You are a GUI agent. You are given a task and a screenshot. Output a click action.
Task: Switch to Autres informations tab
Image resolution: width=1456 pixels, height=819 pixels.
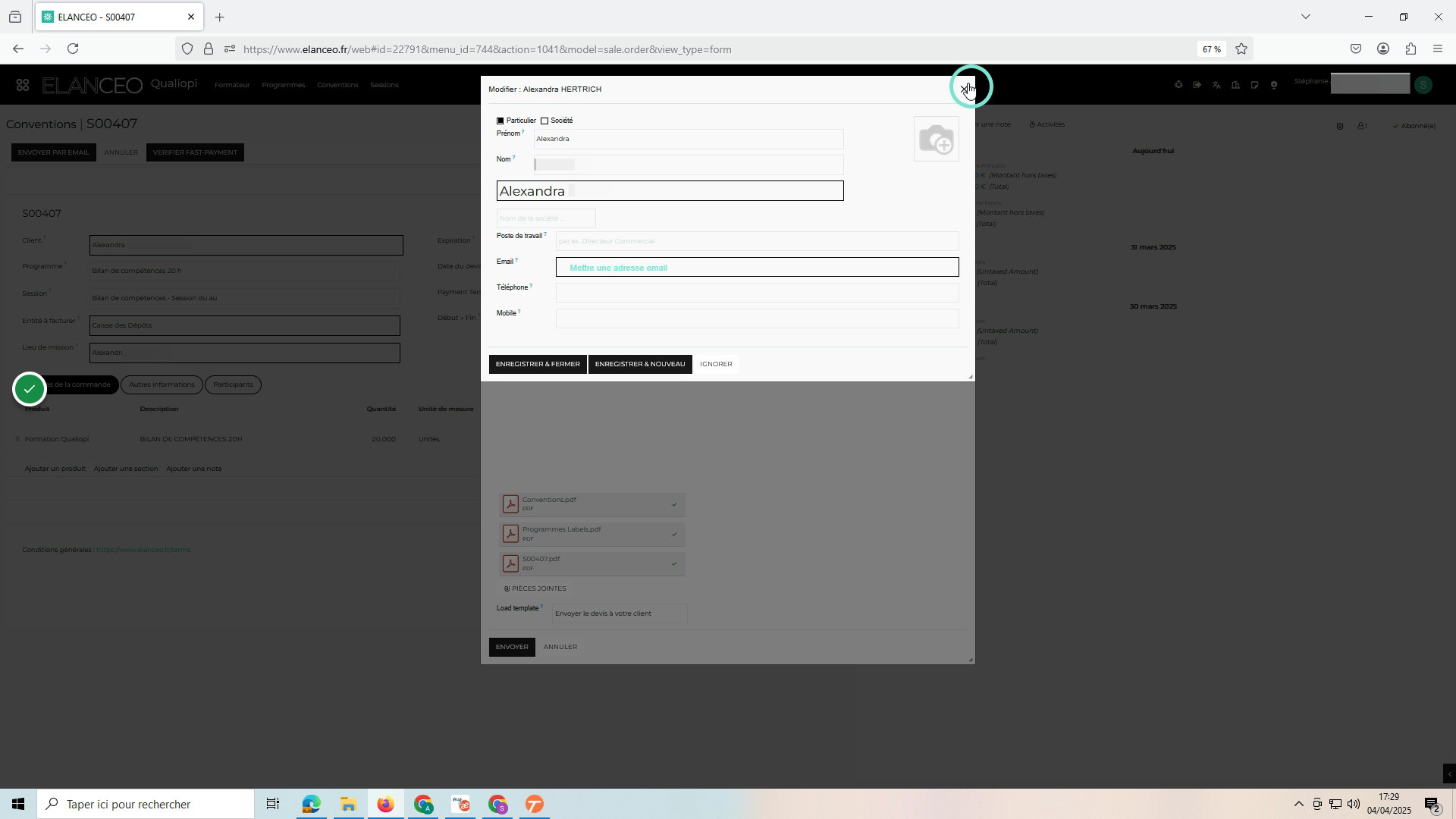click(x=162, y=384)
